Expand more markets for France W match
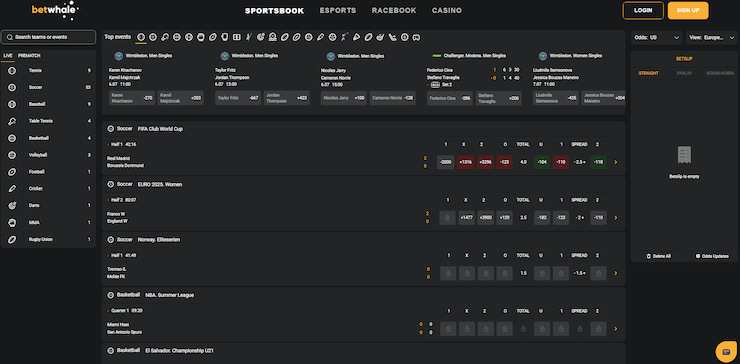Image resolution: width=740 pixels, height=364 pixels. [615, 218]
